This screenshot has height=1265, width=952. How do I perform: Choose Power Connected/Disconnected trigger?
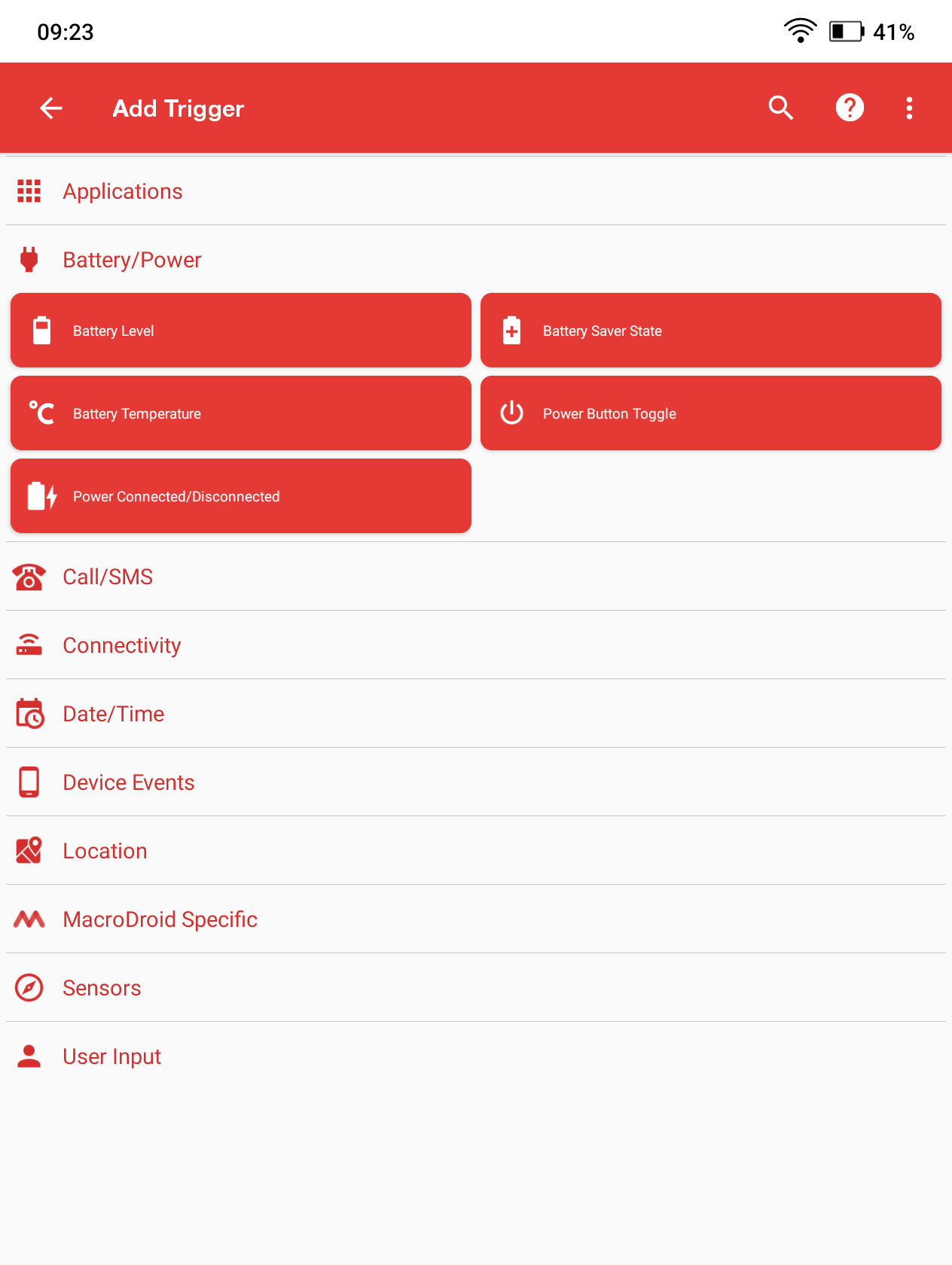tap(241, 496)
